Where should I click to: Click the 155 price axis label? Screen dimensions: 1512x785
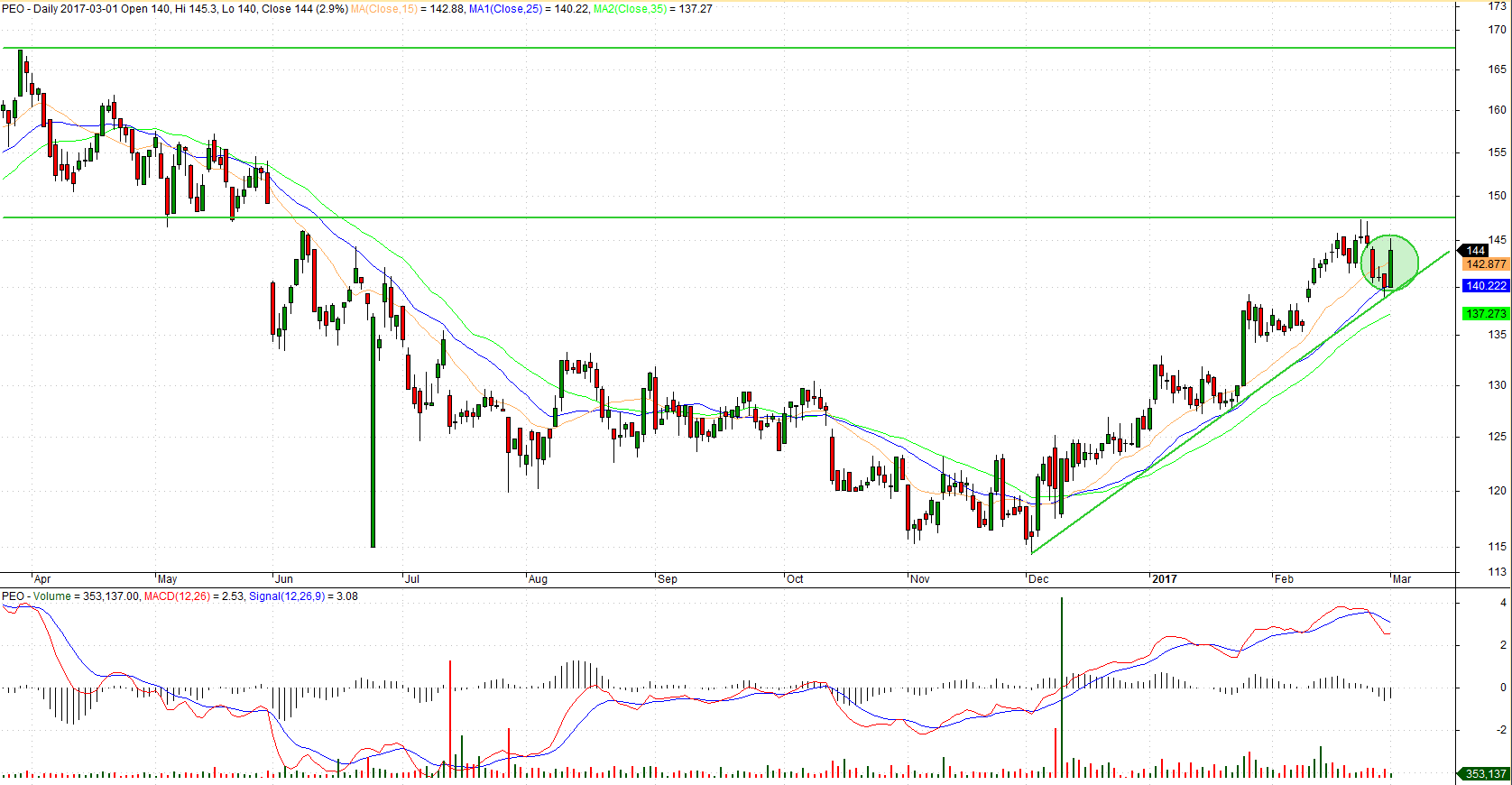pos(1498,152)
